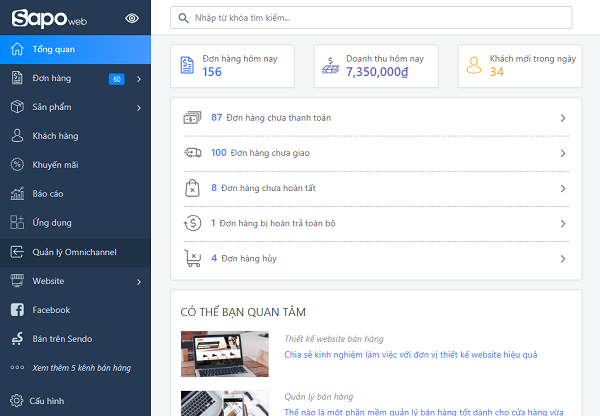Open chevron for 4 Đơn hàng hủy

[x=563, y=259]
